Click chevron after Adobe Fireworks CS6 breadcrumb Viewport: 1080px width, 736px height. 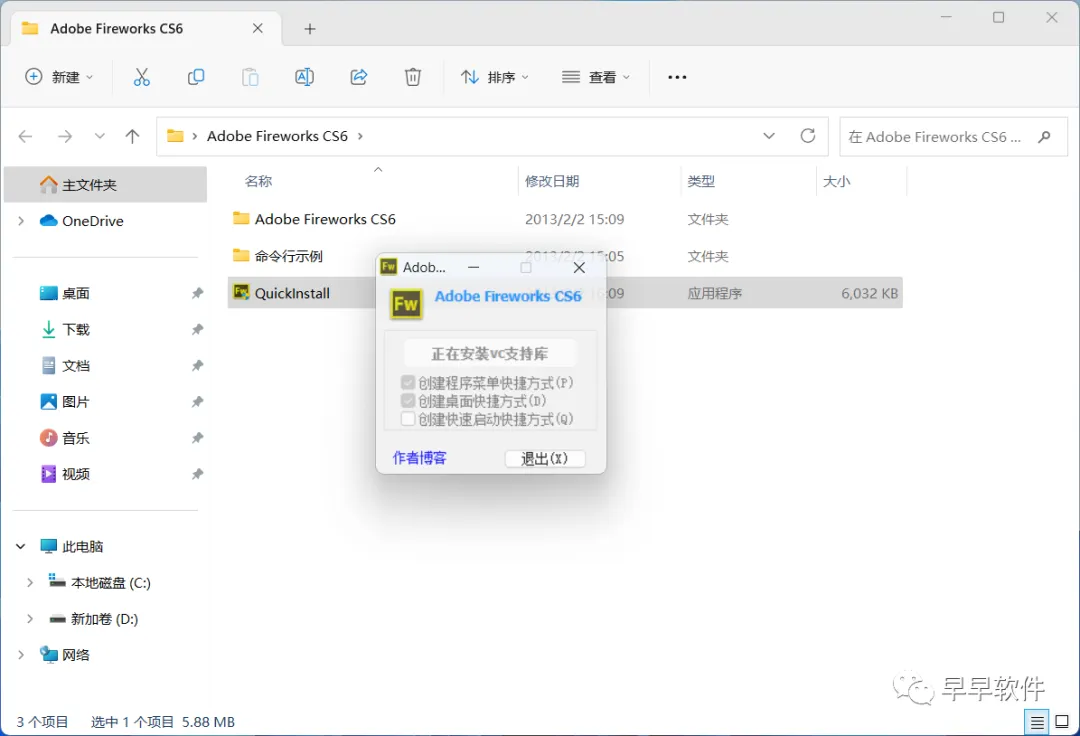pos(360,136)
